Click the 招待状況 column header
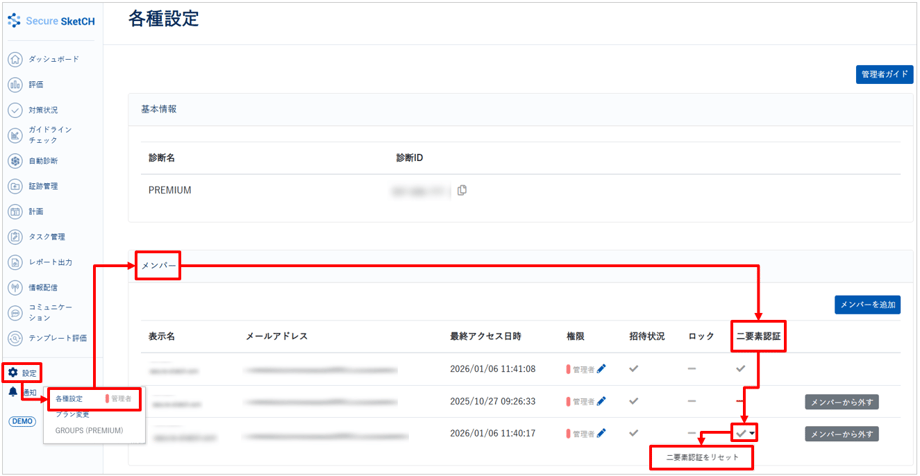 (646, 336)
